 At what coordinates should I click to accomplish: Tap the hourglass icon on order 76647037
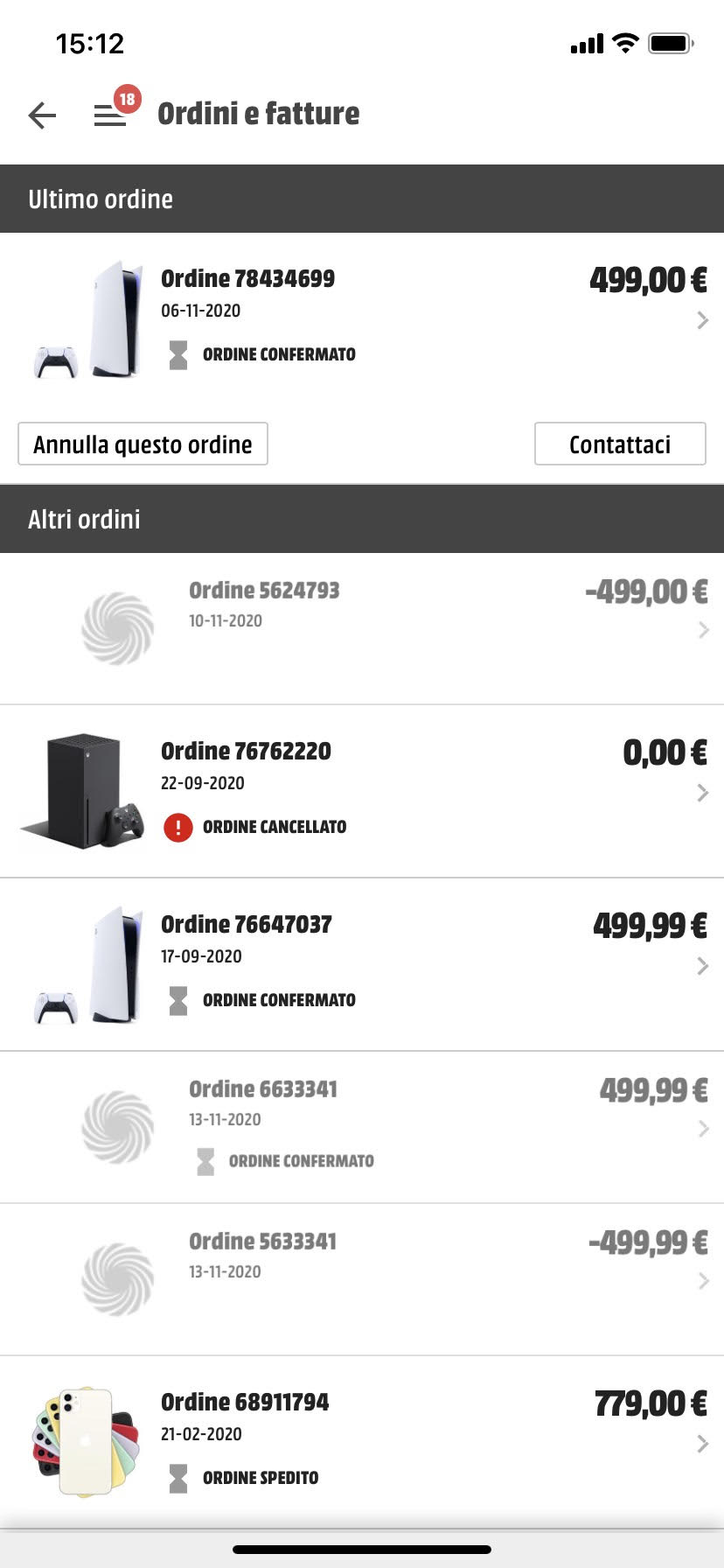[178, 1000]
